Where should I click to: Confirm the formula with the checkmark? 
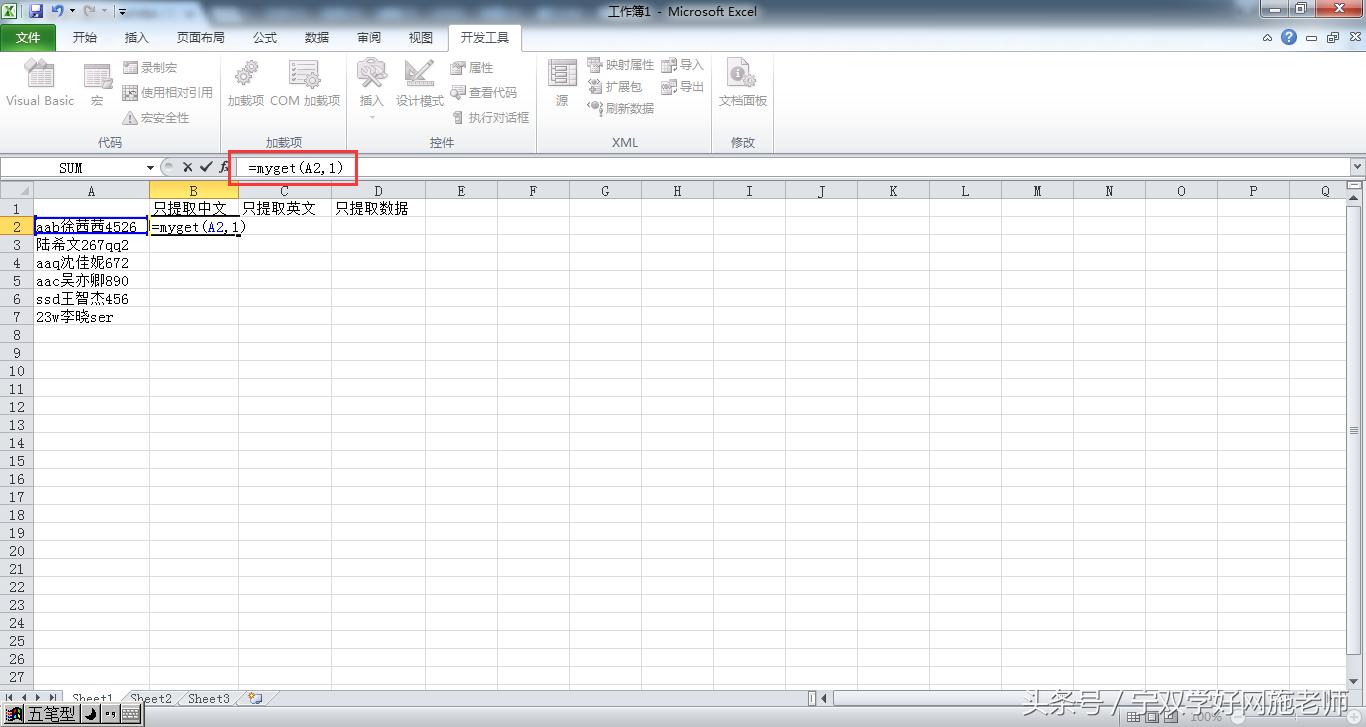[x=206, y=168]
